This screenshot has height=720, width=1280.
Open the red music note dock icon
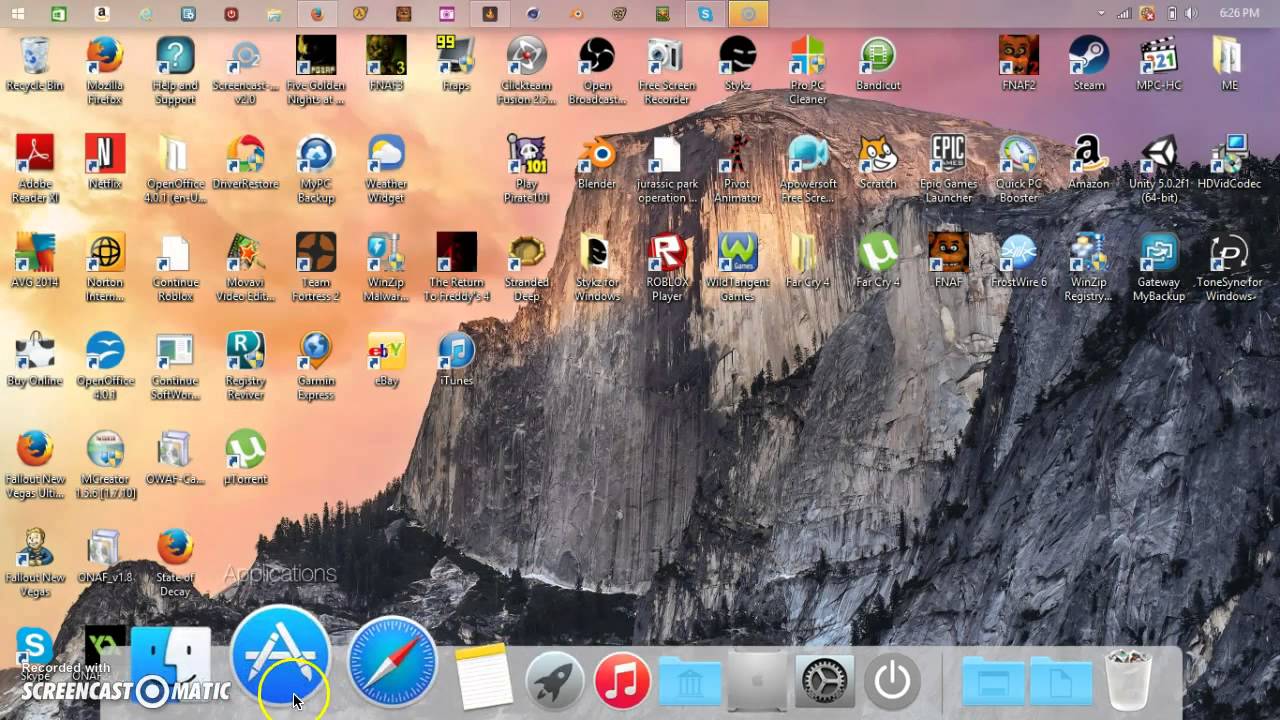(622, 680)
